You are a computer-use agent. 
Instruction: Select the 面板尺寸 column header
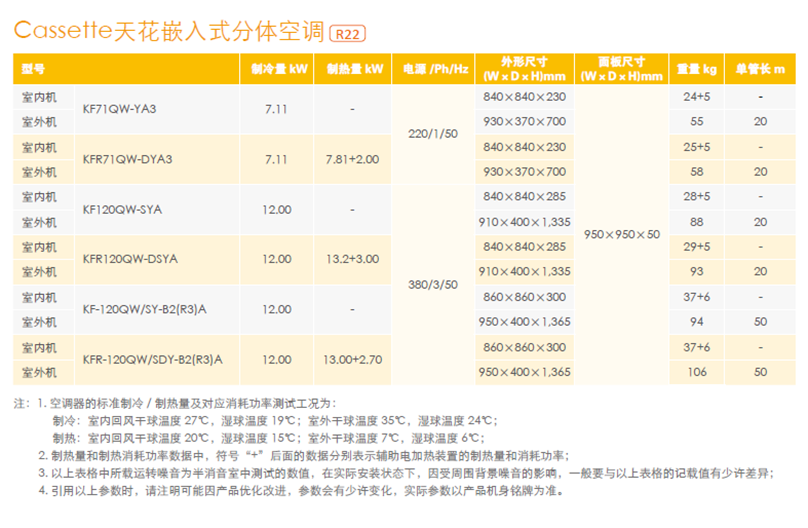[622, 69]
